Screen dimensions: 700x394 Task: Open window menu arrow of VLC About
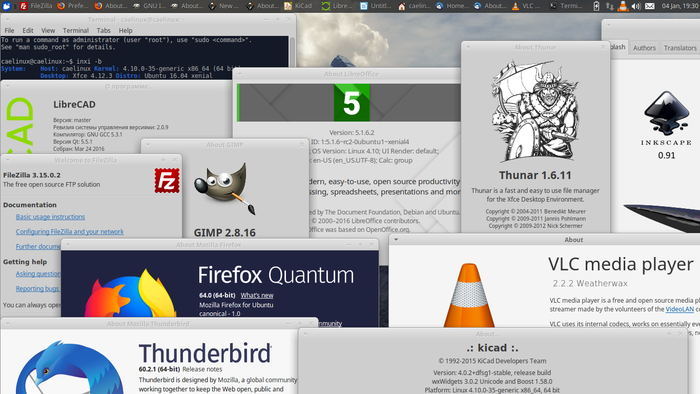(x=396, y=240)
